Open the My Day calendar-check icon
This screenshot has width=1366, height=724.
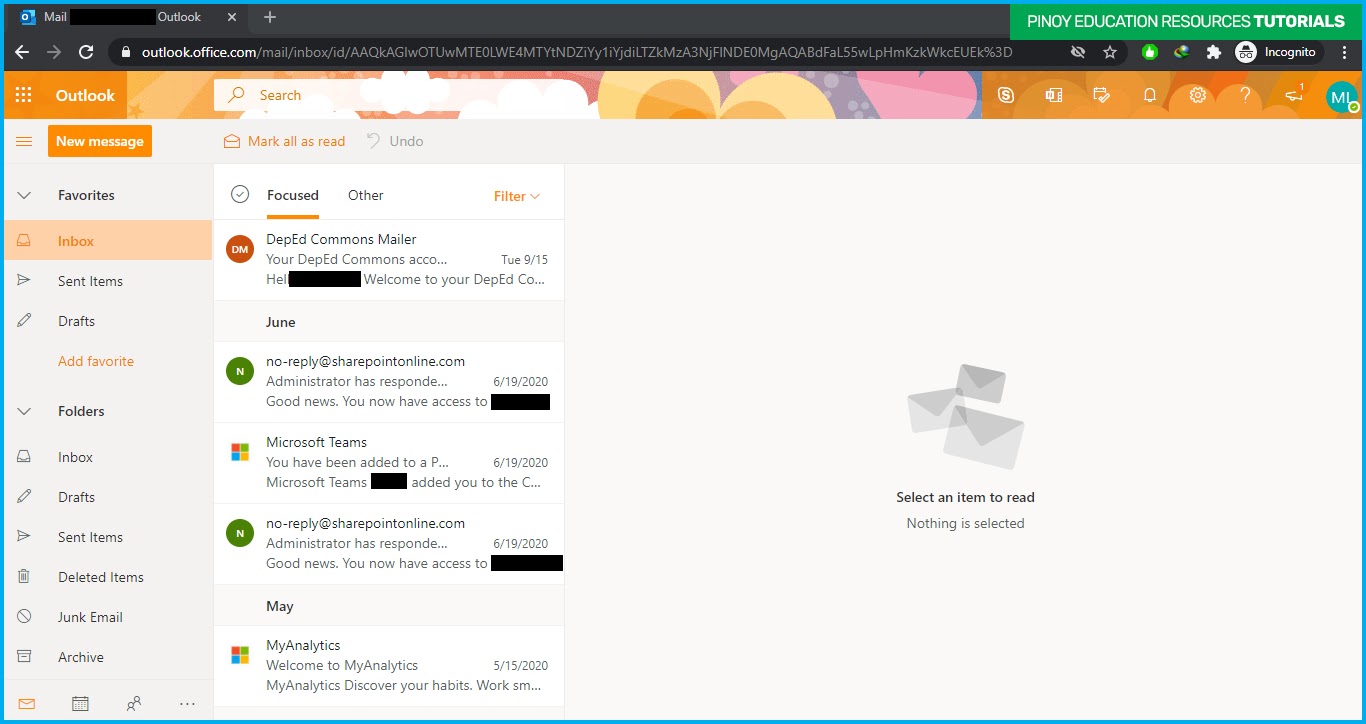click(x=1102, y=95)
